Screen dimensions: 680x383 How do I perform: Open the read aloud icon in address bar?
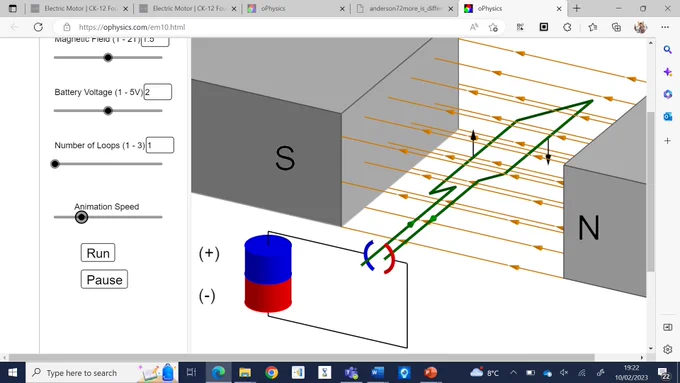(x=474, y=27)
